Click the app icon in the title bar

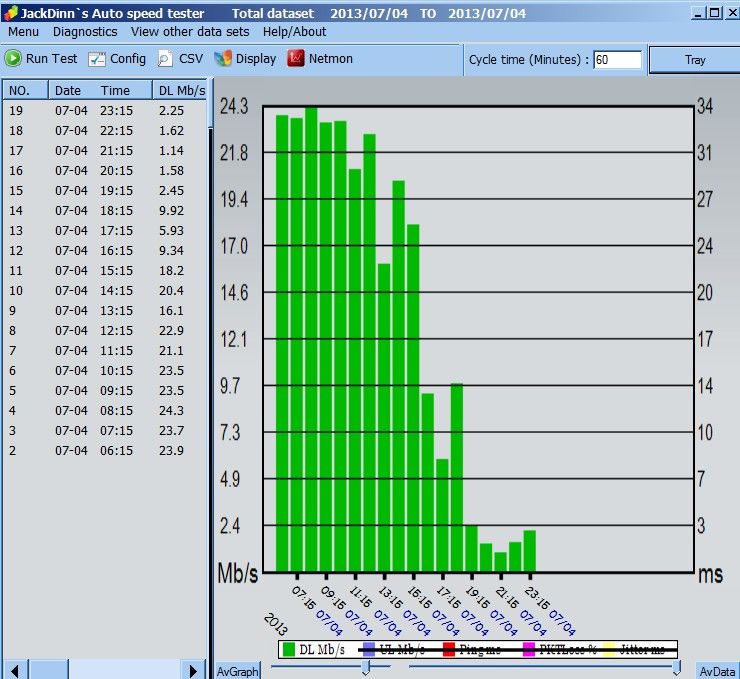(10, 13)
